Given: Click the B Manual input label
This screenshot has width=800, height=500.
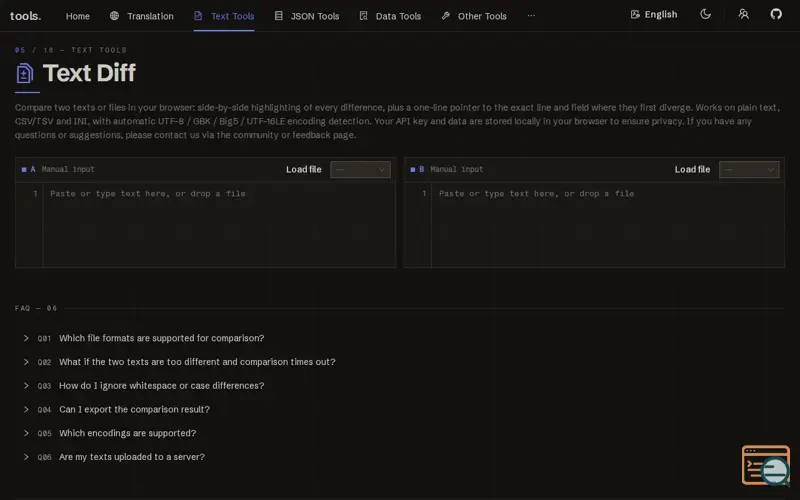Looking at the screenshot, I should [x=447, y=169].
